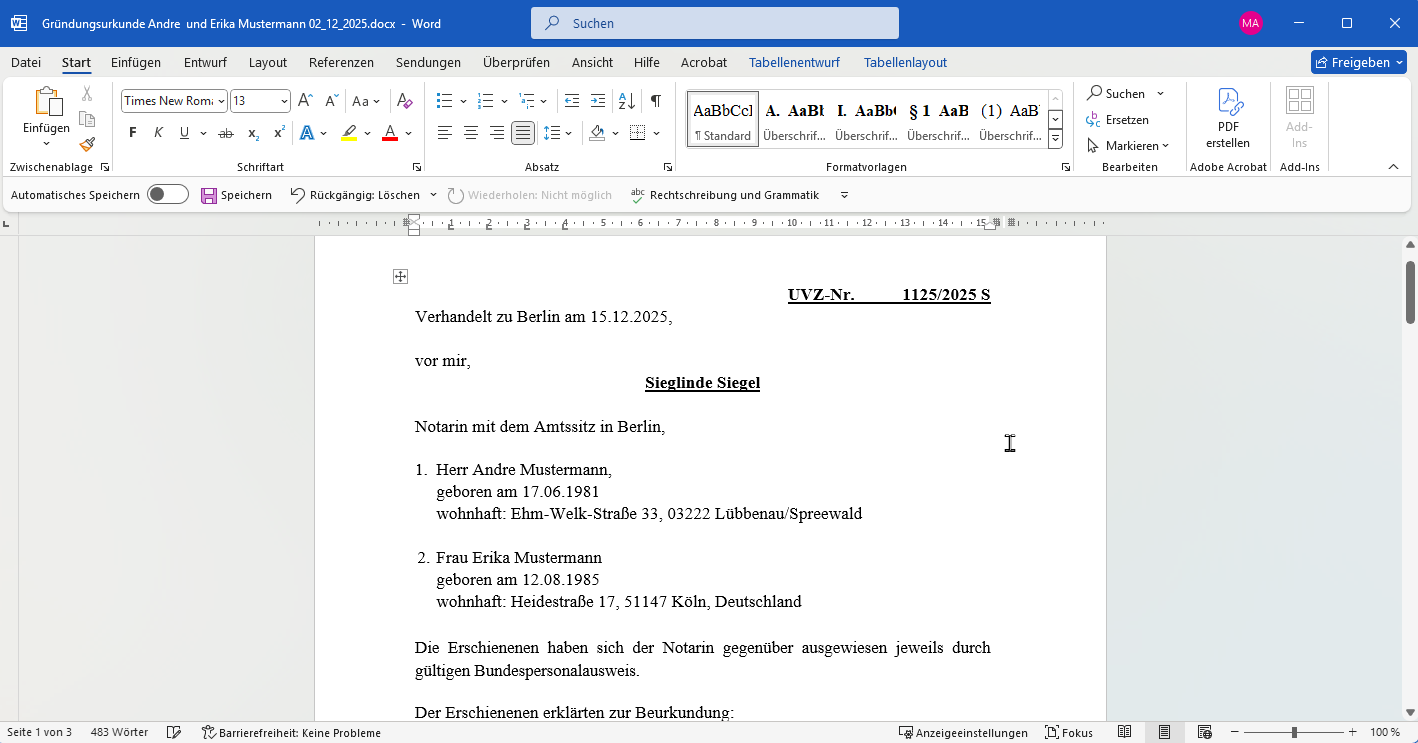Click the Suchen search box in title bar

[x=714, y=23]
